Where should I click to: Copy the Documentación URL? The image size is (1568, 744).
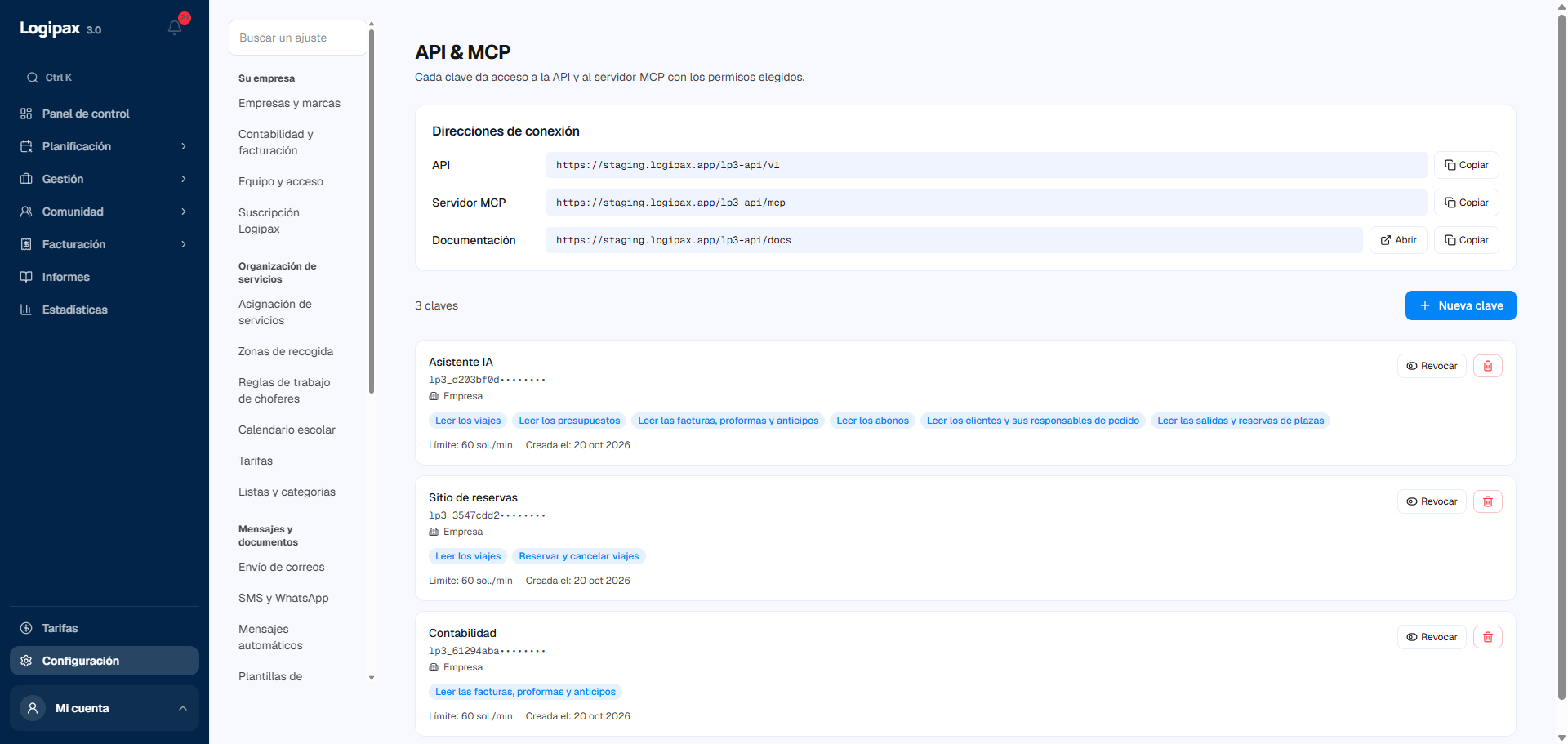pyautogui.click(x=1467, y=240)
